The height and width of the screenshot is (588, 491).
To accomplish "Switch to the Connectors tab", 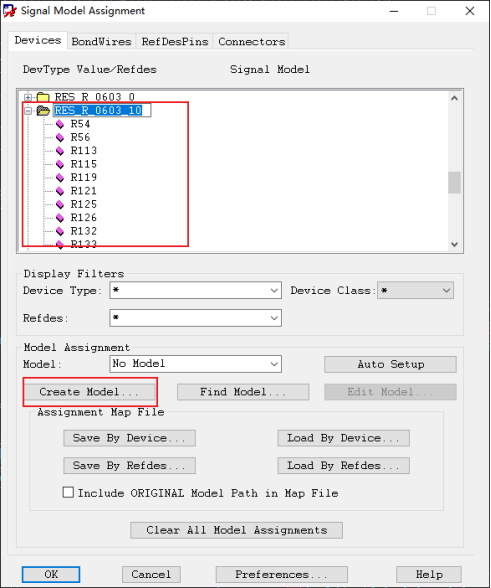I will point(252,42).
